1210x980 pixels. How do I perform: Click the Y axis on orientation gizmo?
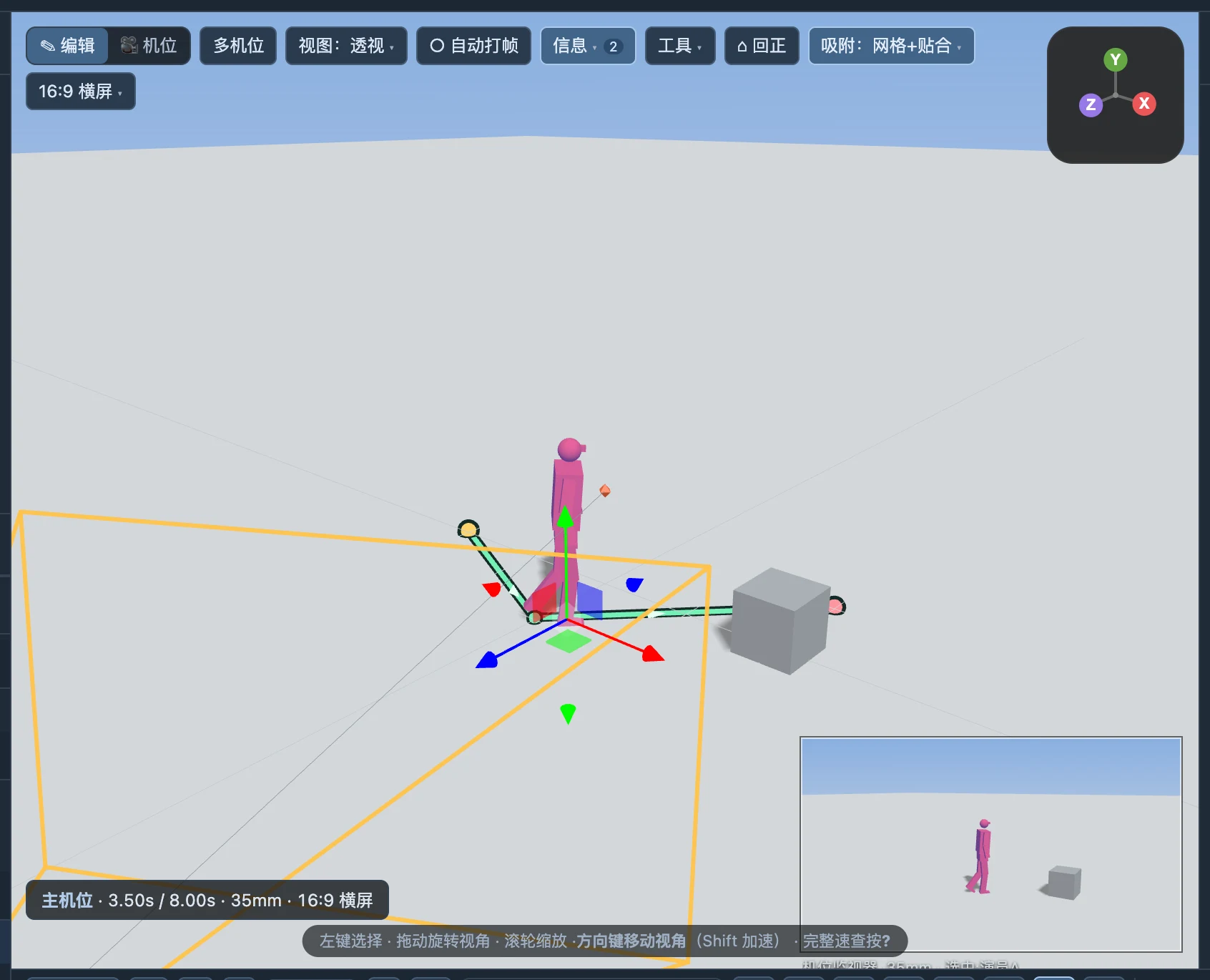1115,59
